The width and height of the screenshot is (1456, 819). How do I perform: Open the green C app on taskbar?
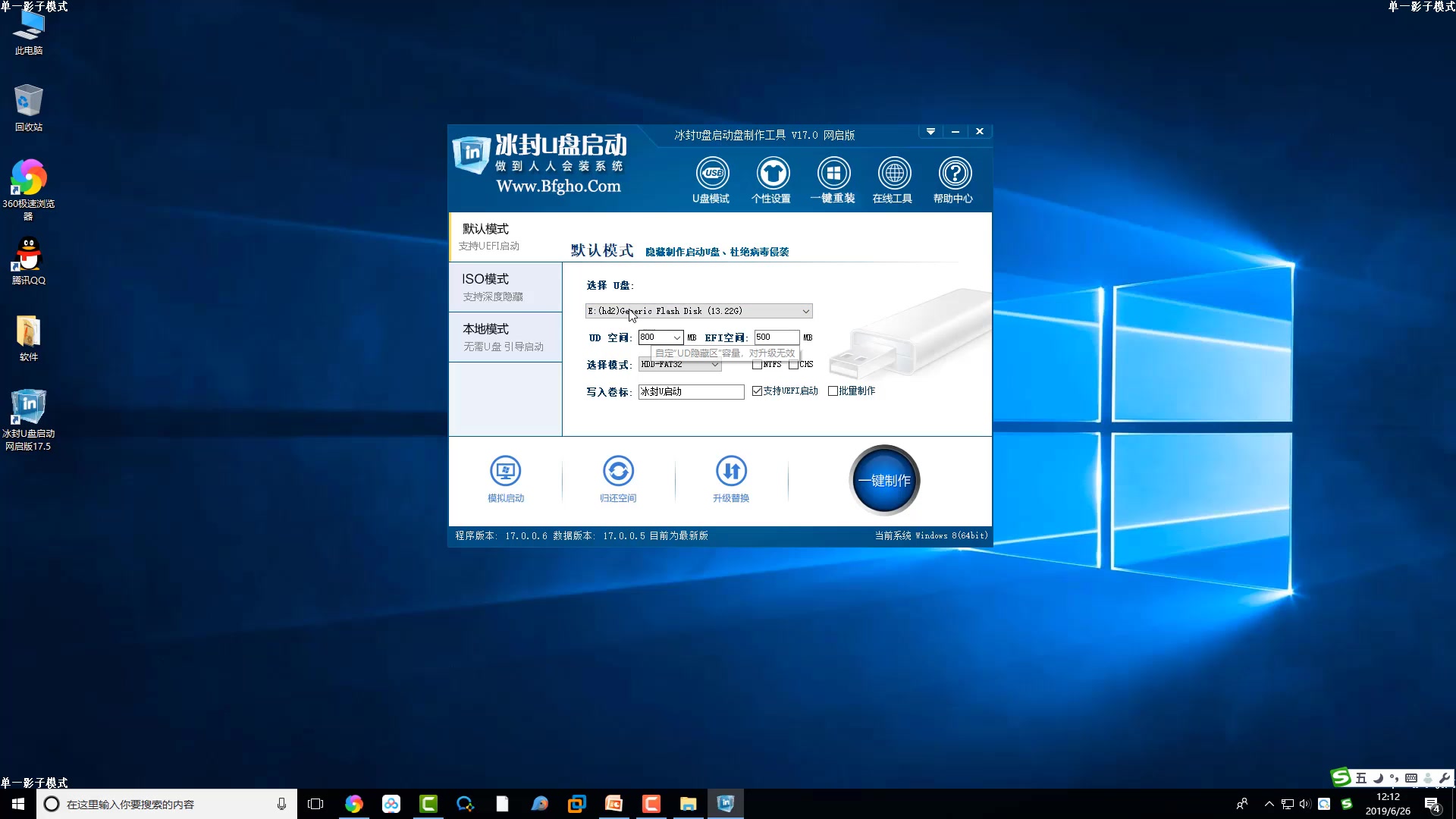tap(428, 804)
